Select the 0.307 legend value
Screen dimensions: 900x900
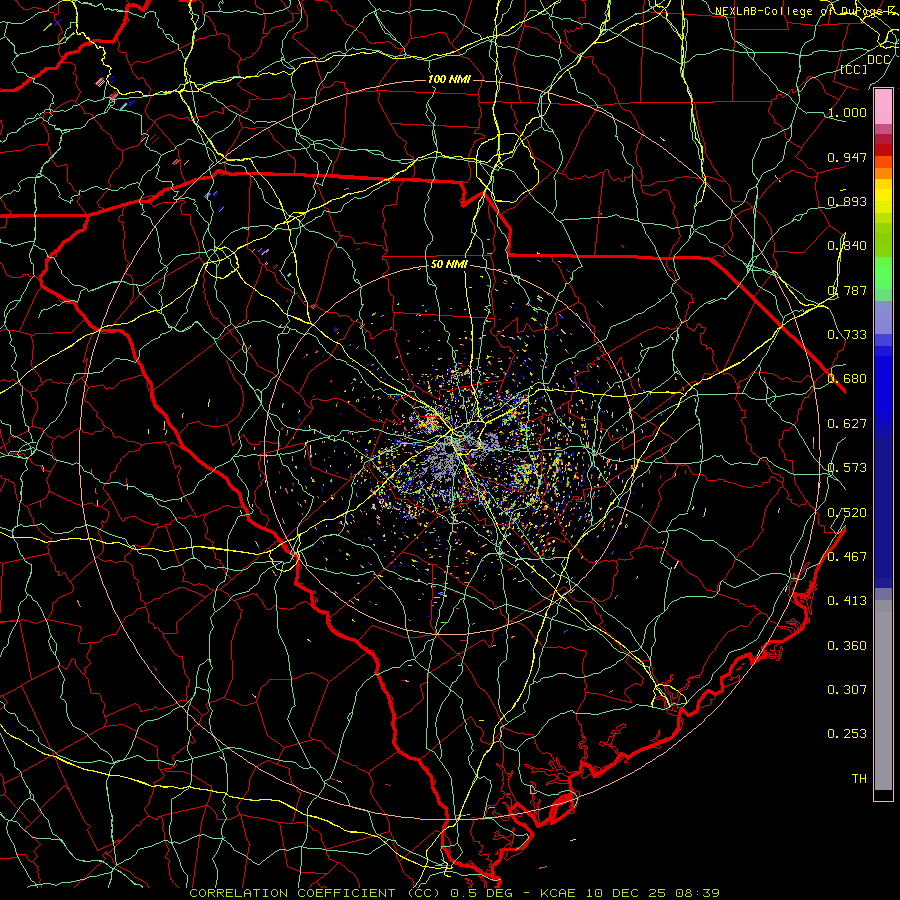click(847, 689)
